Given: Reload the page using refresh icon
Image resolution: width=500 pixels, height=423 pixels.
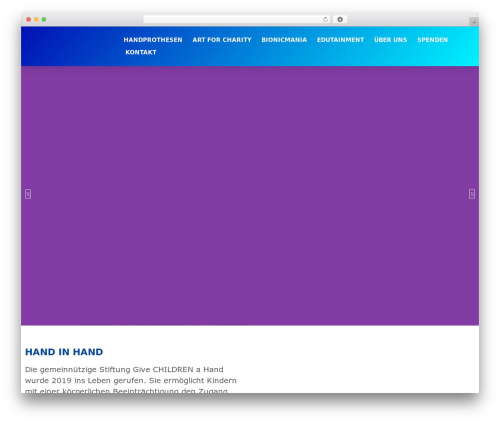Looking at the screenshot, I should tap(325, 19).
